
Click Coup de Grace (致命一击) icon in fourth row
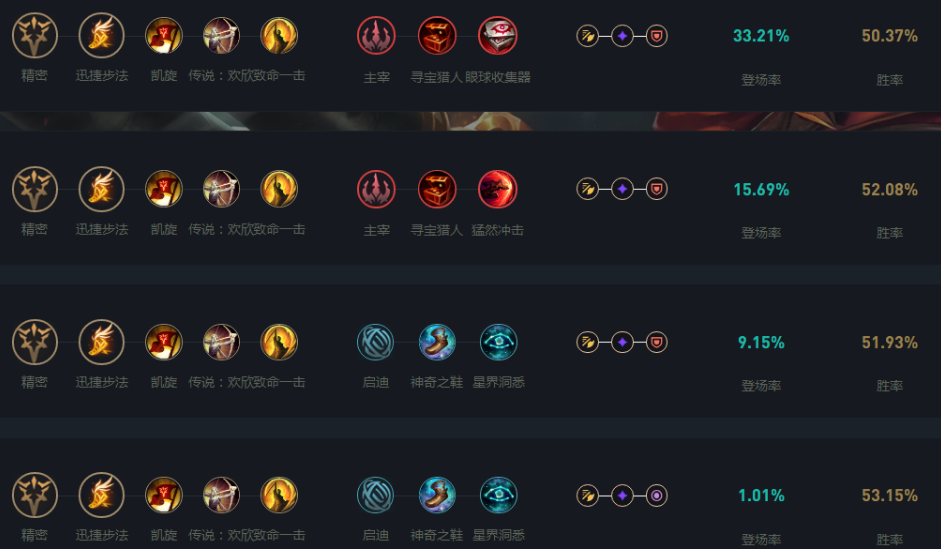279,495
